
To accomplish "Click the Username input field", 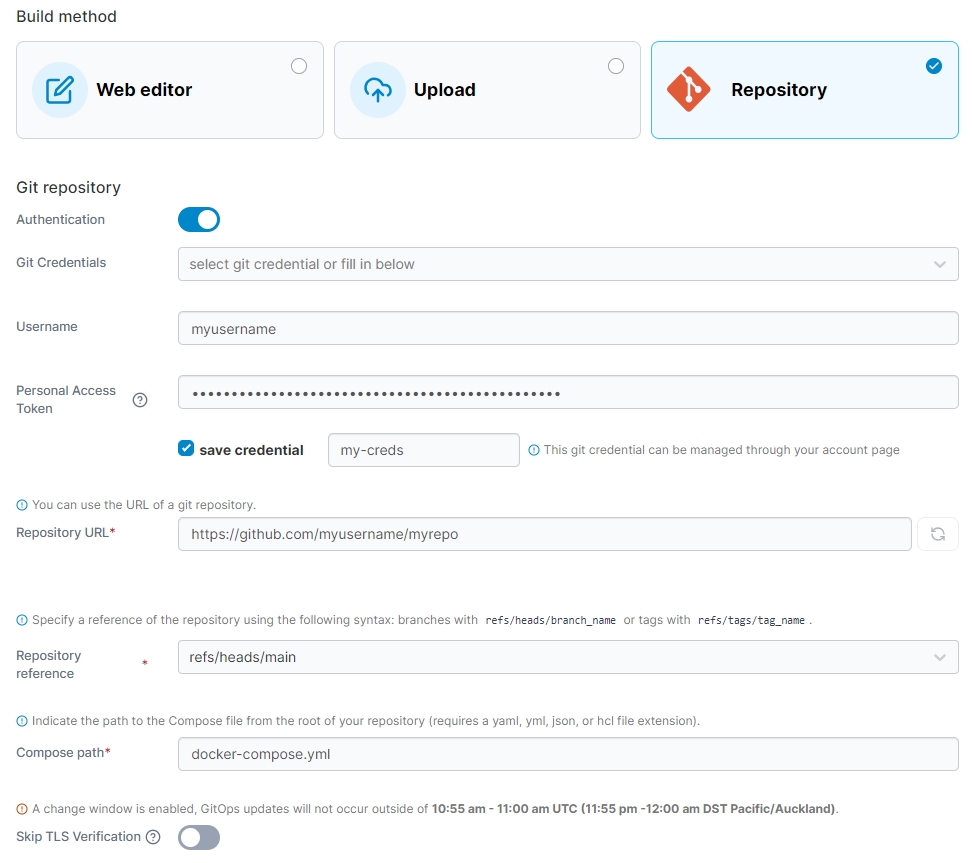I will pos(567,328).
